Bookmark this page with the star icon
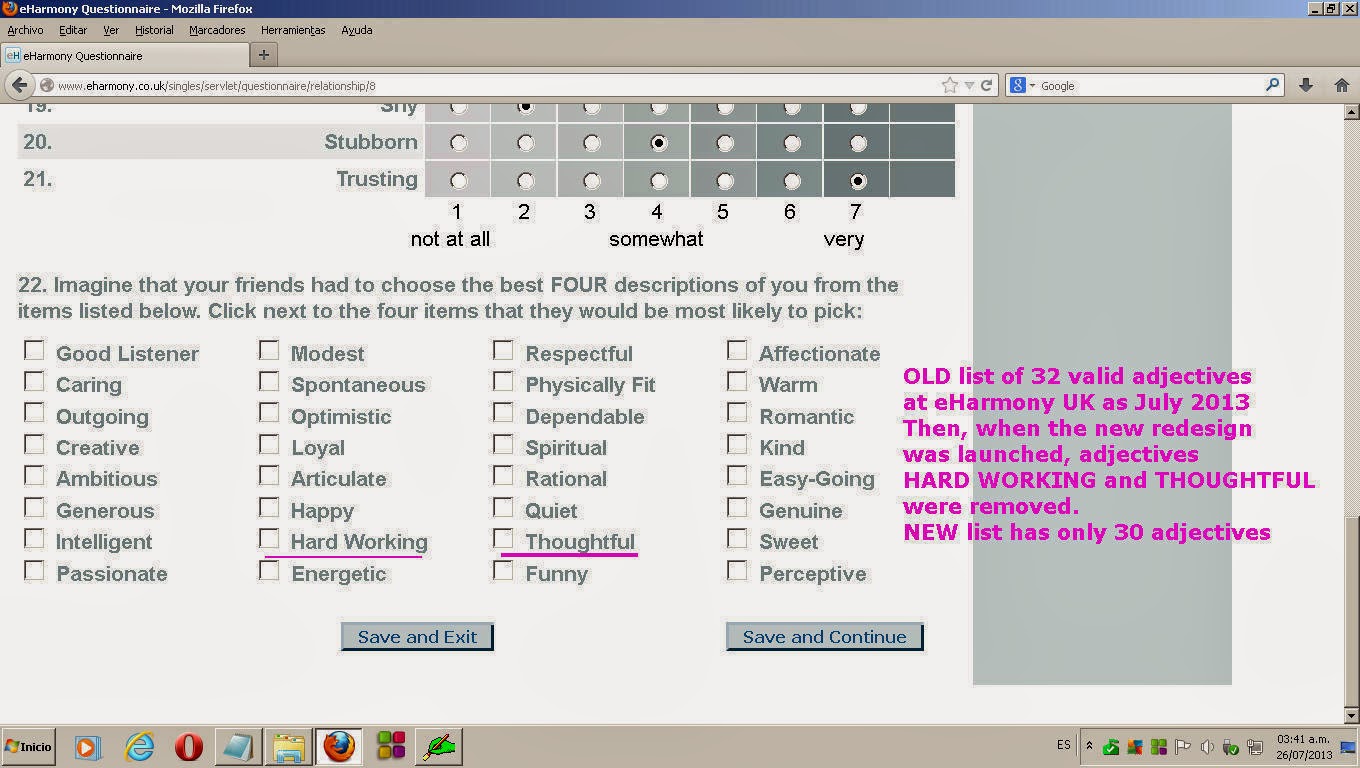1360x768 pixels. 949,86
